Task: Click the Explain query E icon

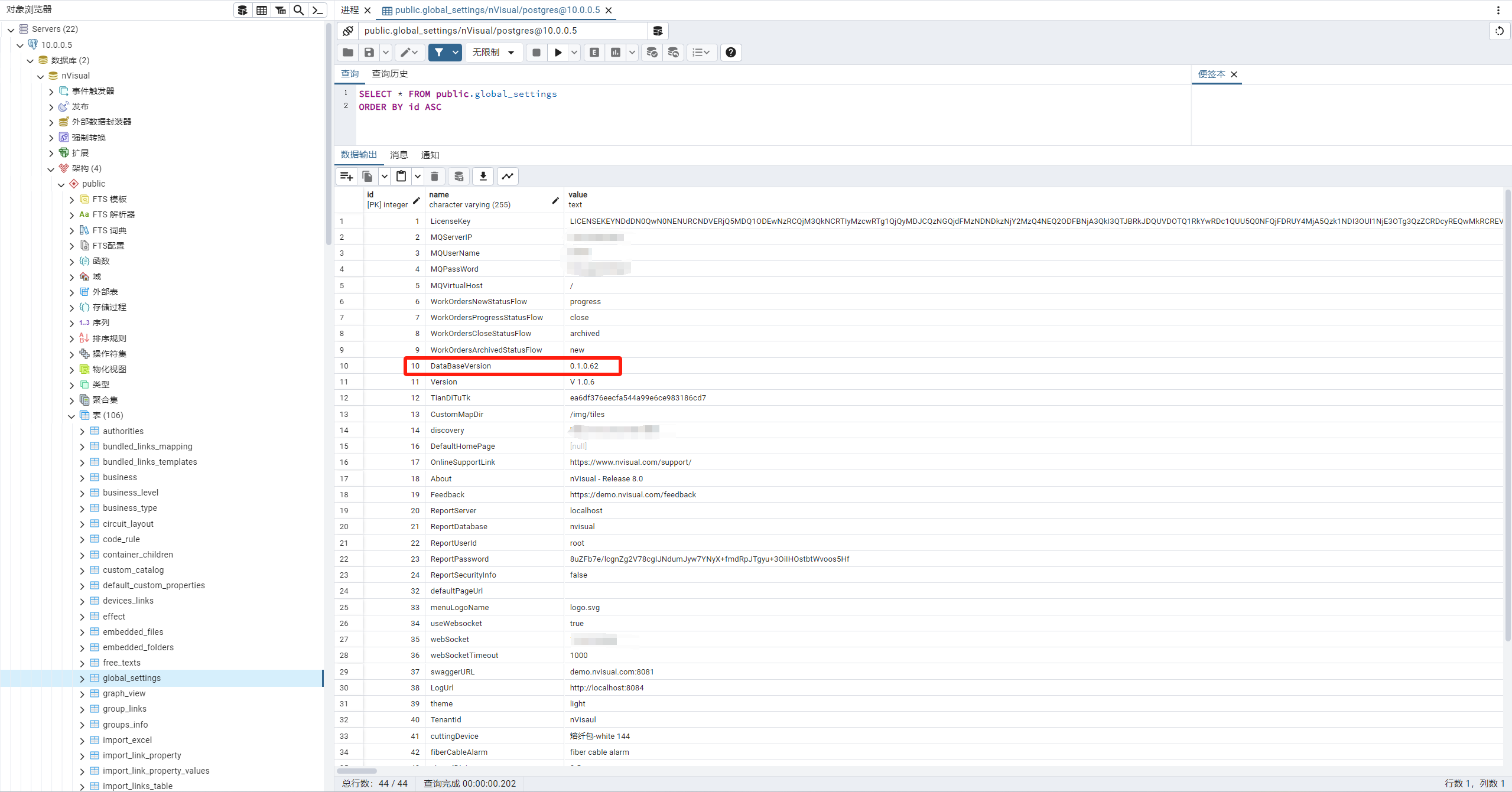Action: (x=594, y=53)
